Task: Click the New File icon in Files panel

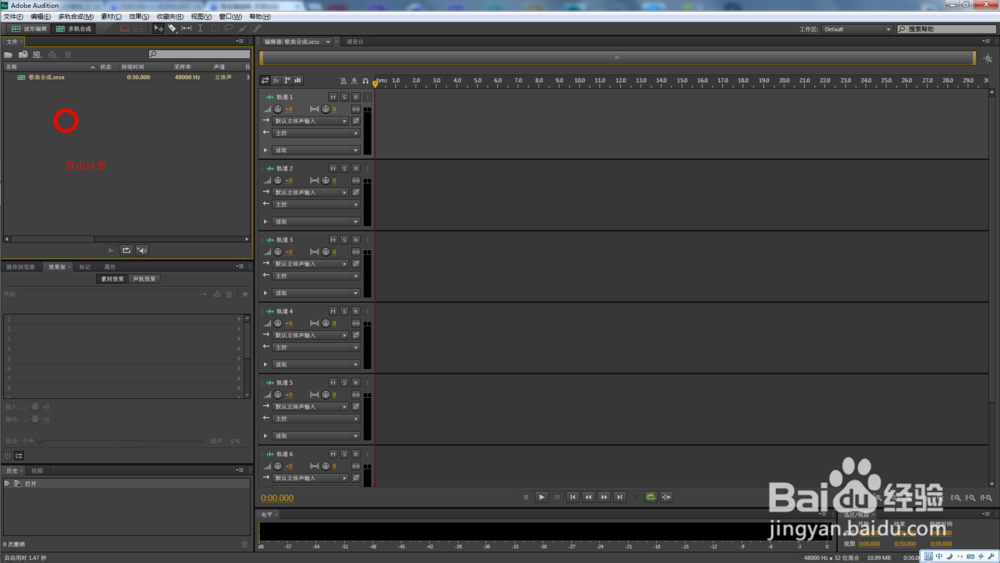Action: click(x=37, y=55)
